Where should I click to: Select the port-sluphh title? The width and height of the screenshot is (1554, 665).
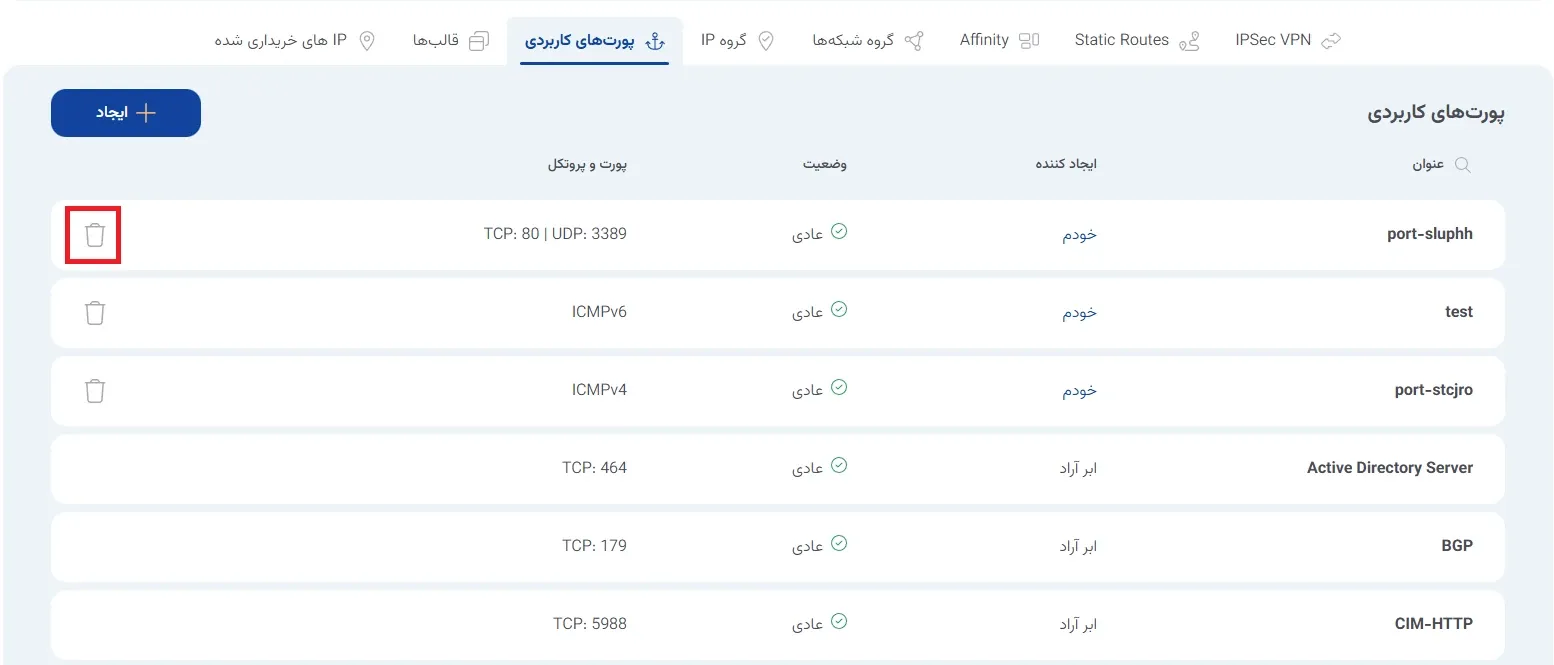point(1431,234)
